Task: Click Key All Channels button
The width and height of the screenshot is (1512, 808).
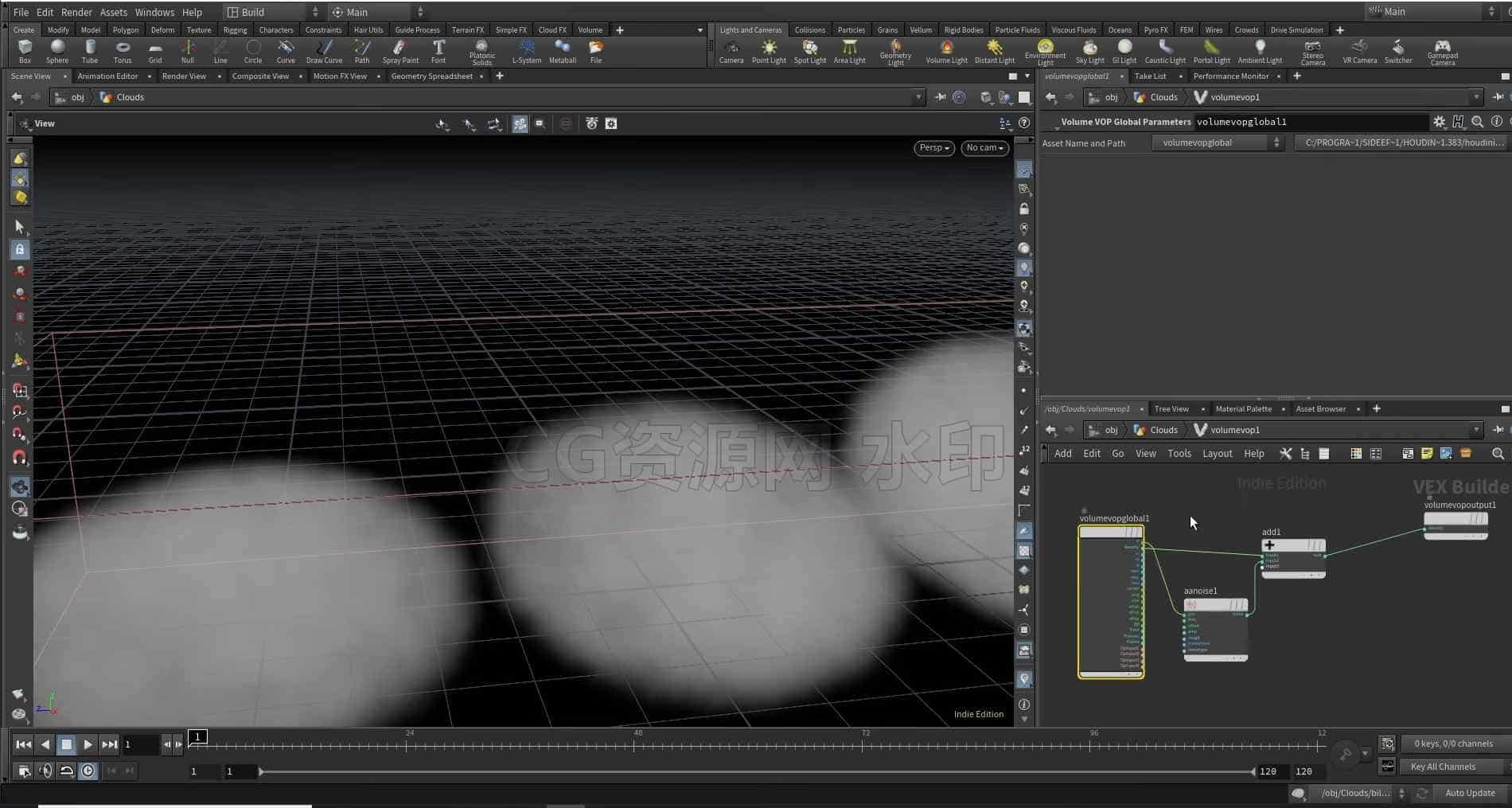Action: (1443, 767)
